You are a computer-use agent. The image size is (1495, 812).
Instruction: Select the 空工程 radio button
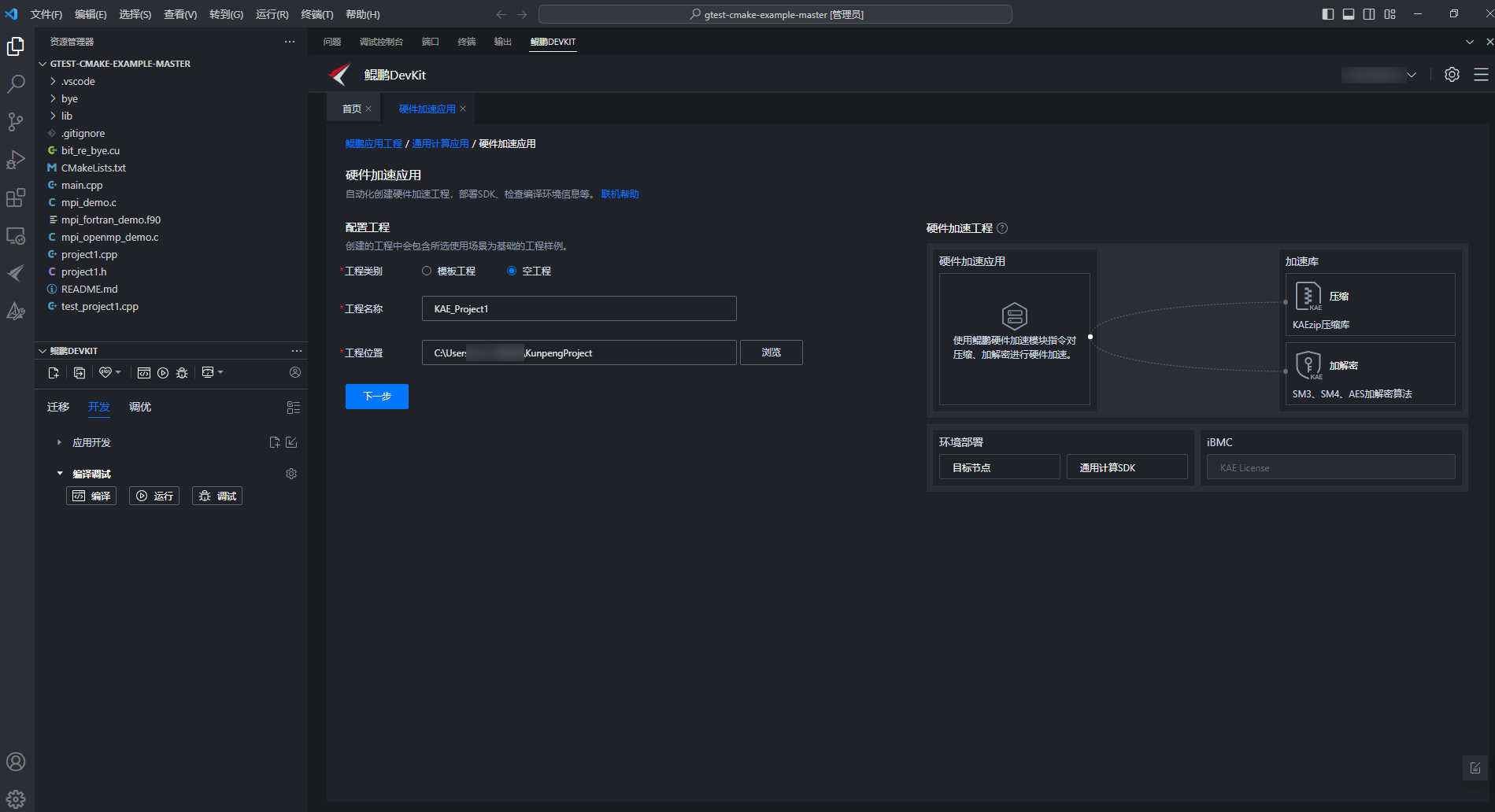[x=512, y=271]
